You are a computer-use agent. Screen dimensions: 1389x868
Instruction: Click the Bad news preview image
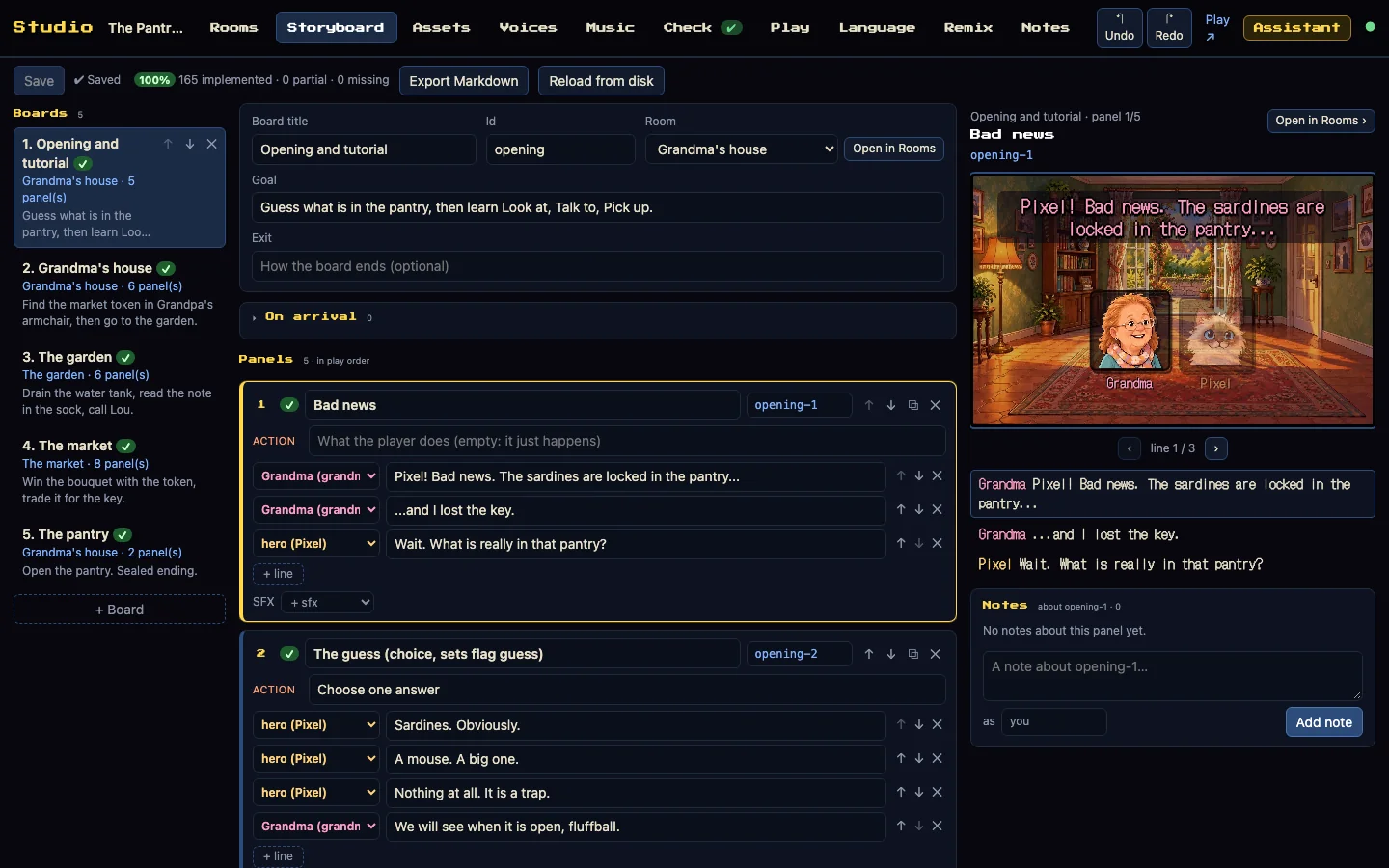(1172, 300)
